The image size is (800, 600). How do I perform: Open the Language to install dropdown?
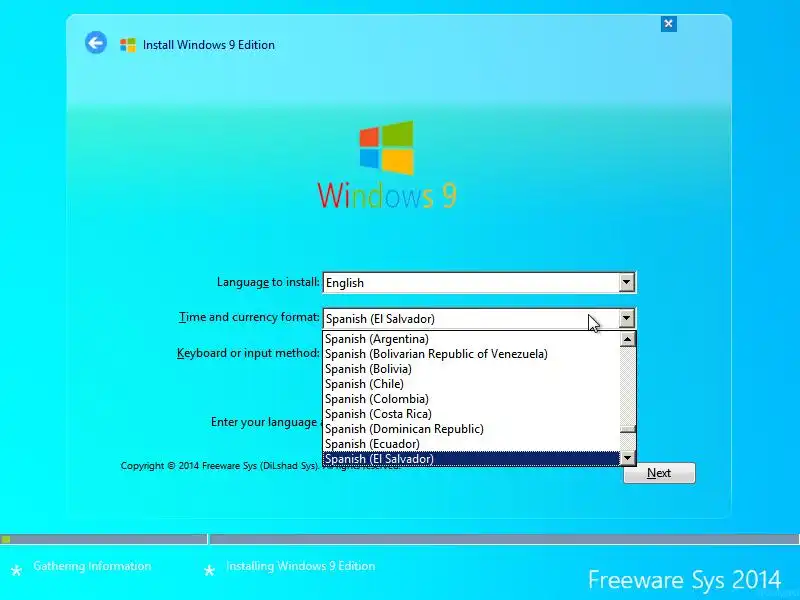click(x=627, y=282)
